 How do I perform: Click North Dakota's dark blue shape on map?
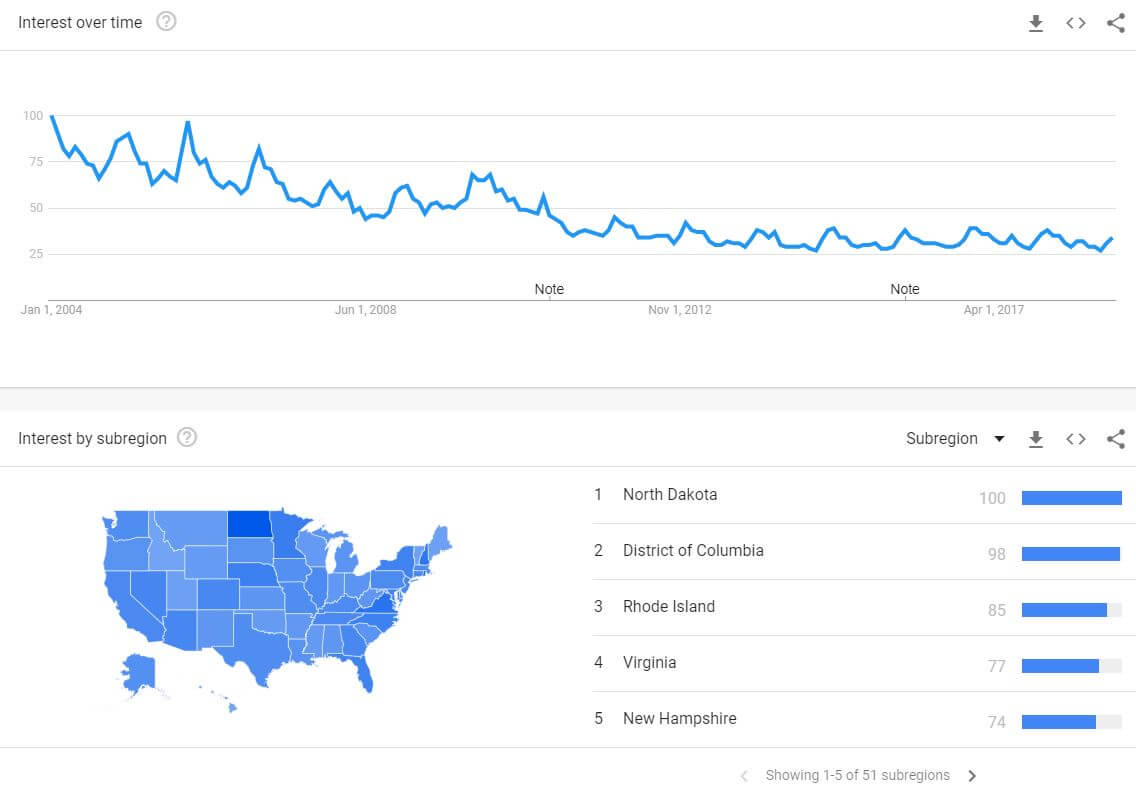[248, 524]
